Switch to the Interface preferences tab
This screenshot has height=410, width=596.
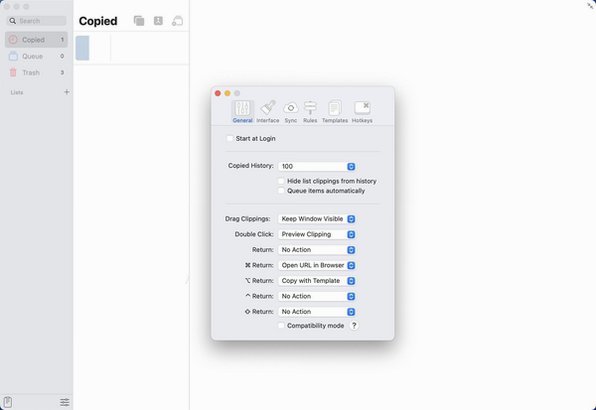(x=268, y=112)
